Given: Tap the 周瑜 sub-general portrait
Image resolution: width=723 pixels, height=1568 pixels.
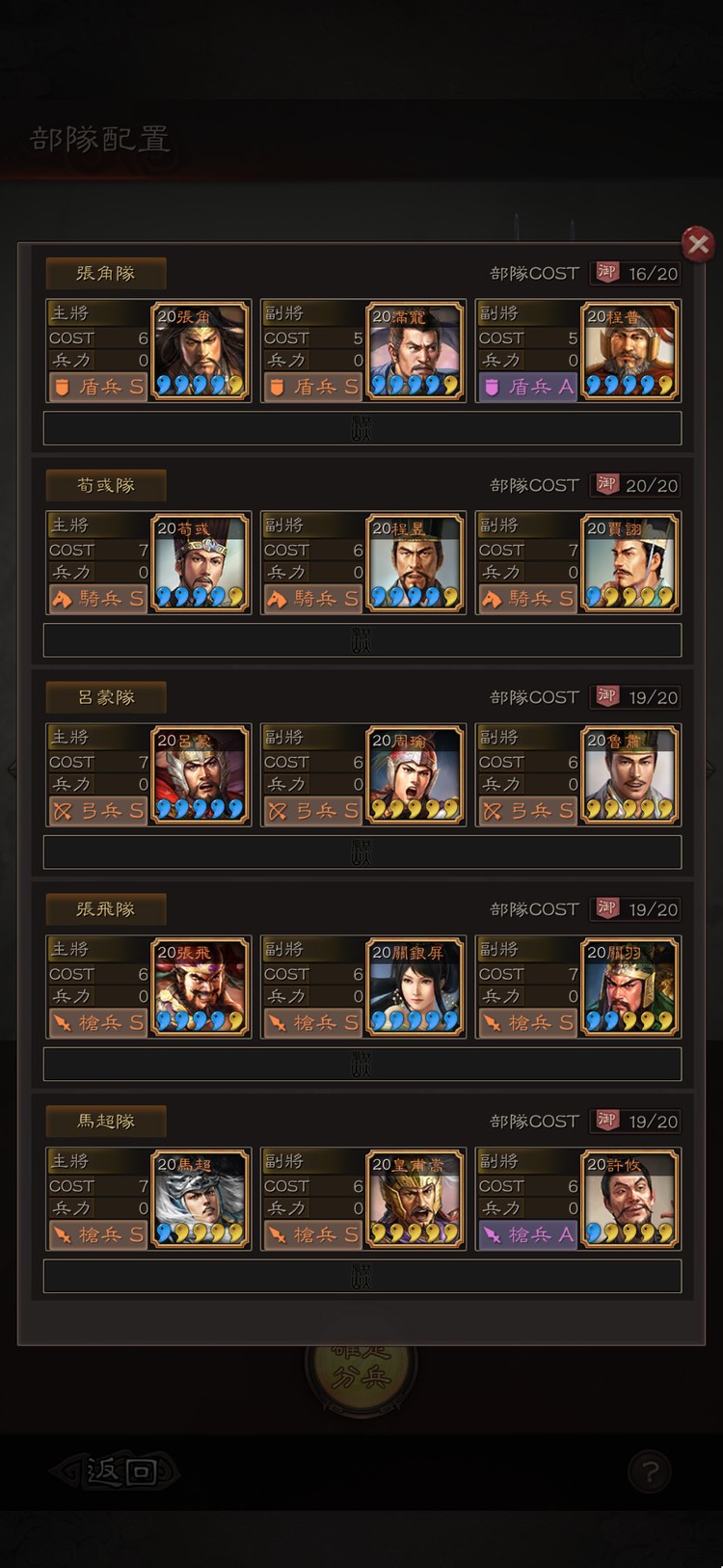Looking at the screenshot, I should (x=415, y=775).
